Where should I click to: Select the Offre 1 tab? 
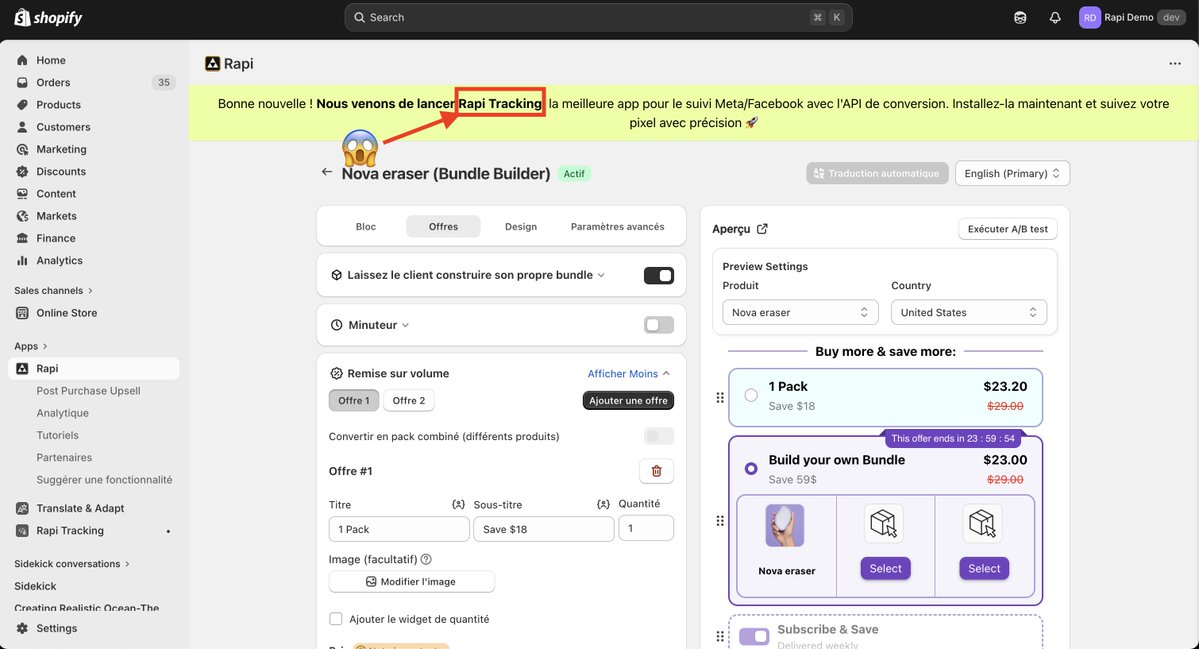tap(354, 401)
